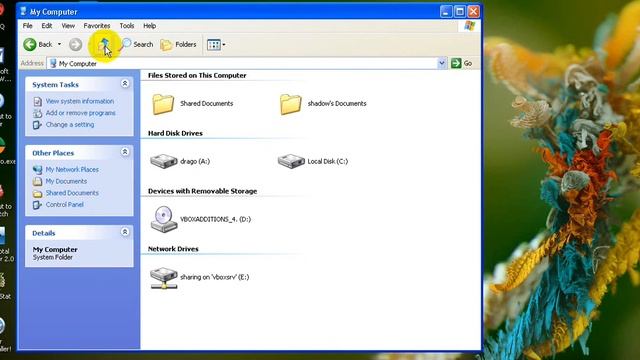Open the Search pane
This screenshot has height=360, width=640.
137,44
